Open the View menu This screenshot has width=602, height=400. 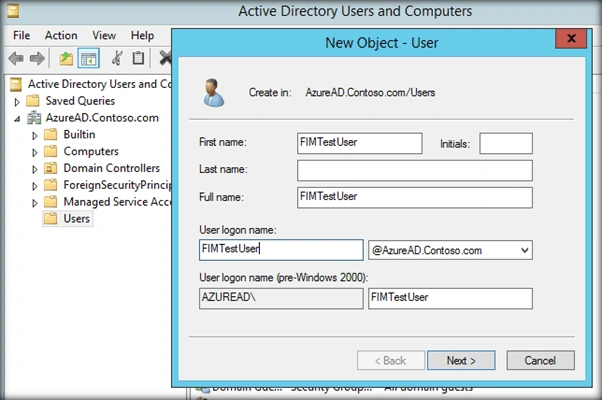click(104, 35)
